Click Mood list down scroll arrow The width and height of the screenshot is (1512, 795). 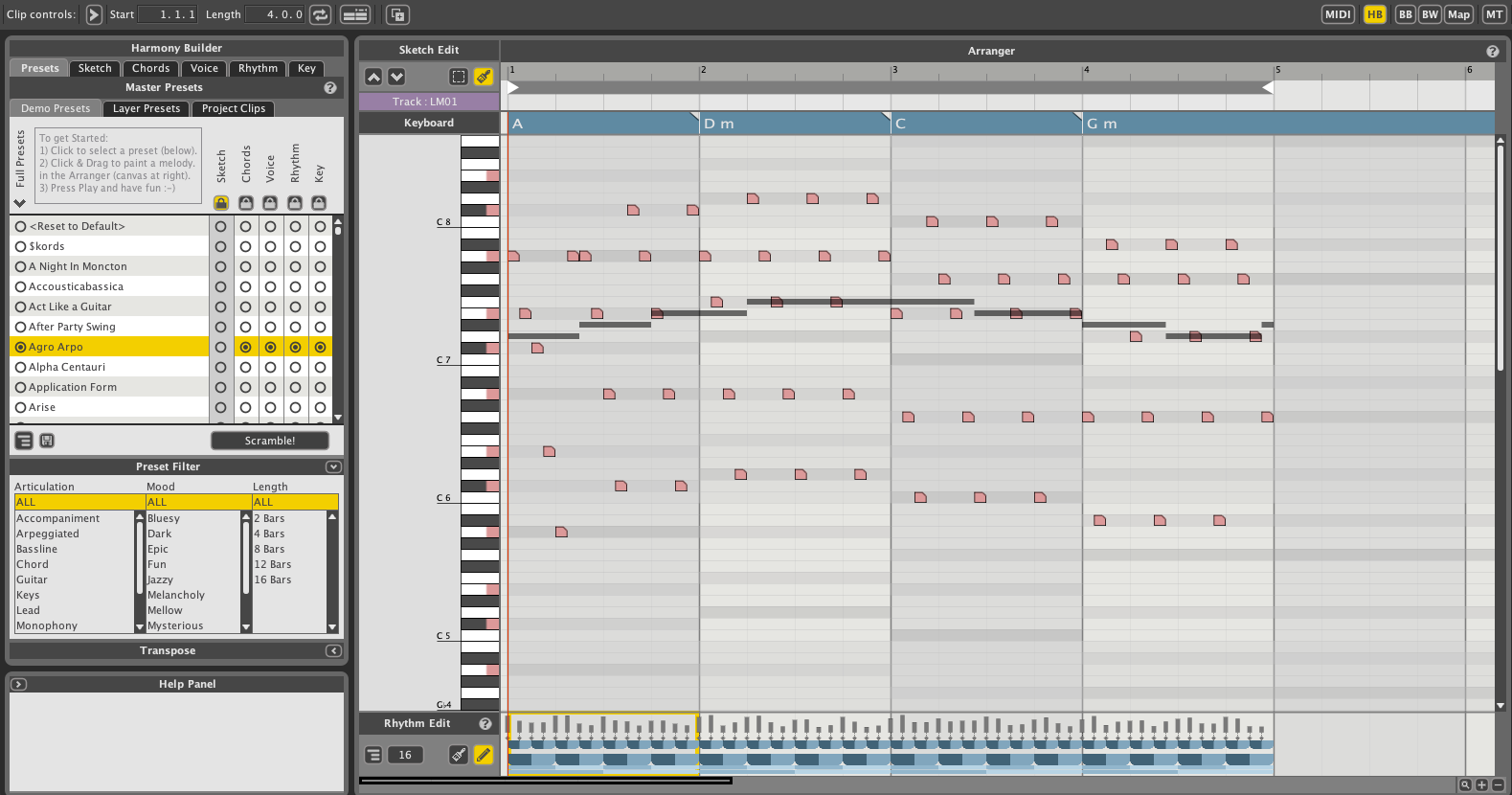[x=246, y=627]
